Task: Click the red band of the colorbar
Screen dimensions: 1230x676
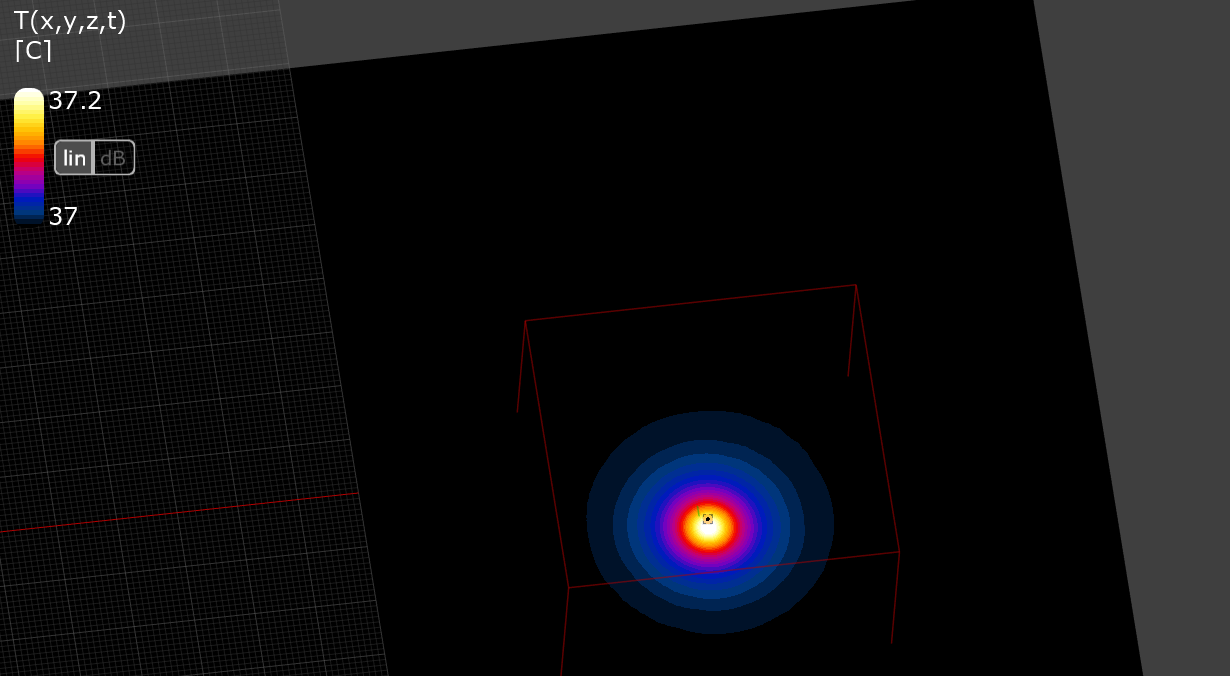Action: click(29, 157)
